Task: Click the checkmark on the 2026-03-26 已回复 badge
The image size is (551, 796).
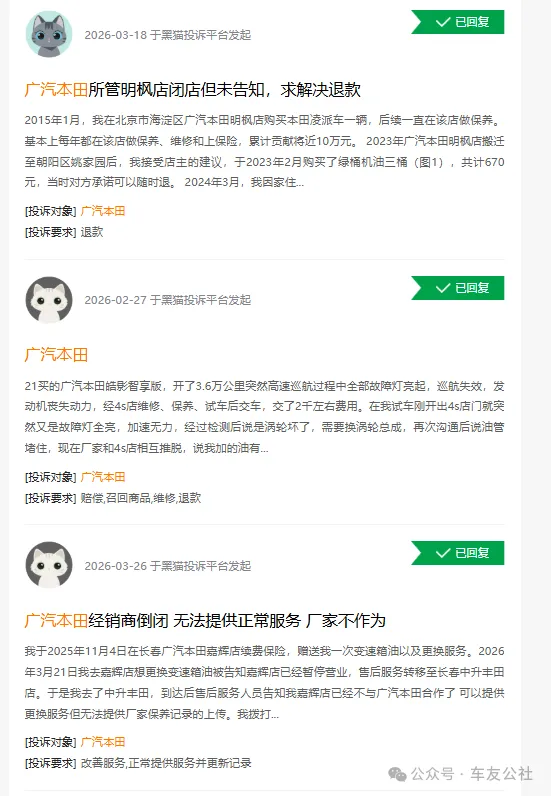Action: pos(443,553)
